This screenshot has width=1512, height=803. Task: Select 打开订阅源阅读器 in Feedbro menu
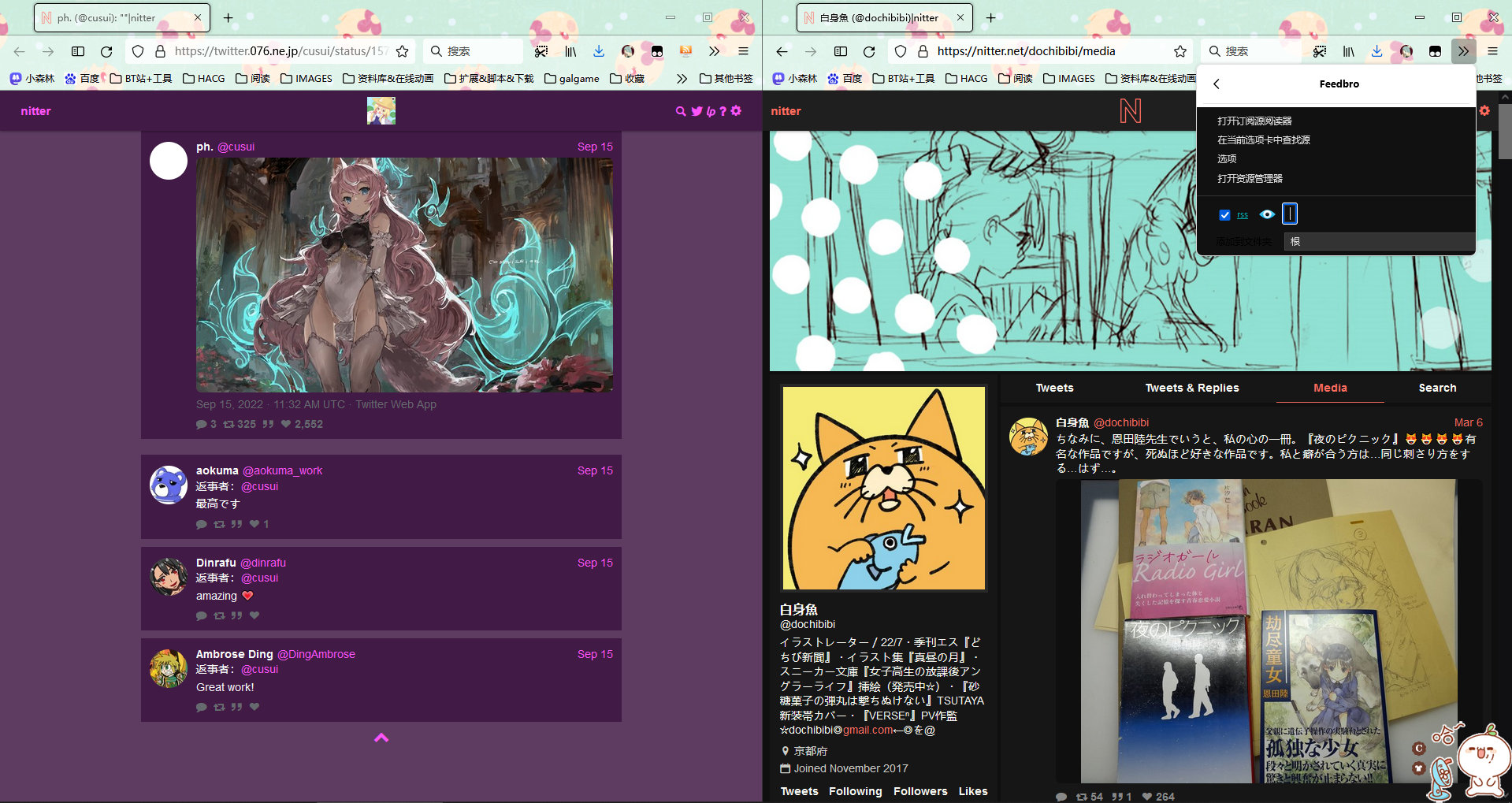1254,121
